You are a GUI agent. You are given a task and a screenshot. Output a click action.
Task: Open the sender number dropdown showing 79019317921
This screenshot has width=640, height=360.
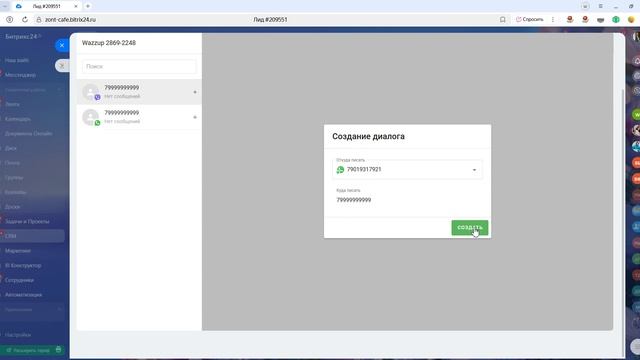(407, 169)
